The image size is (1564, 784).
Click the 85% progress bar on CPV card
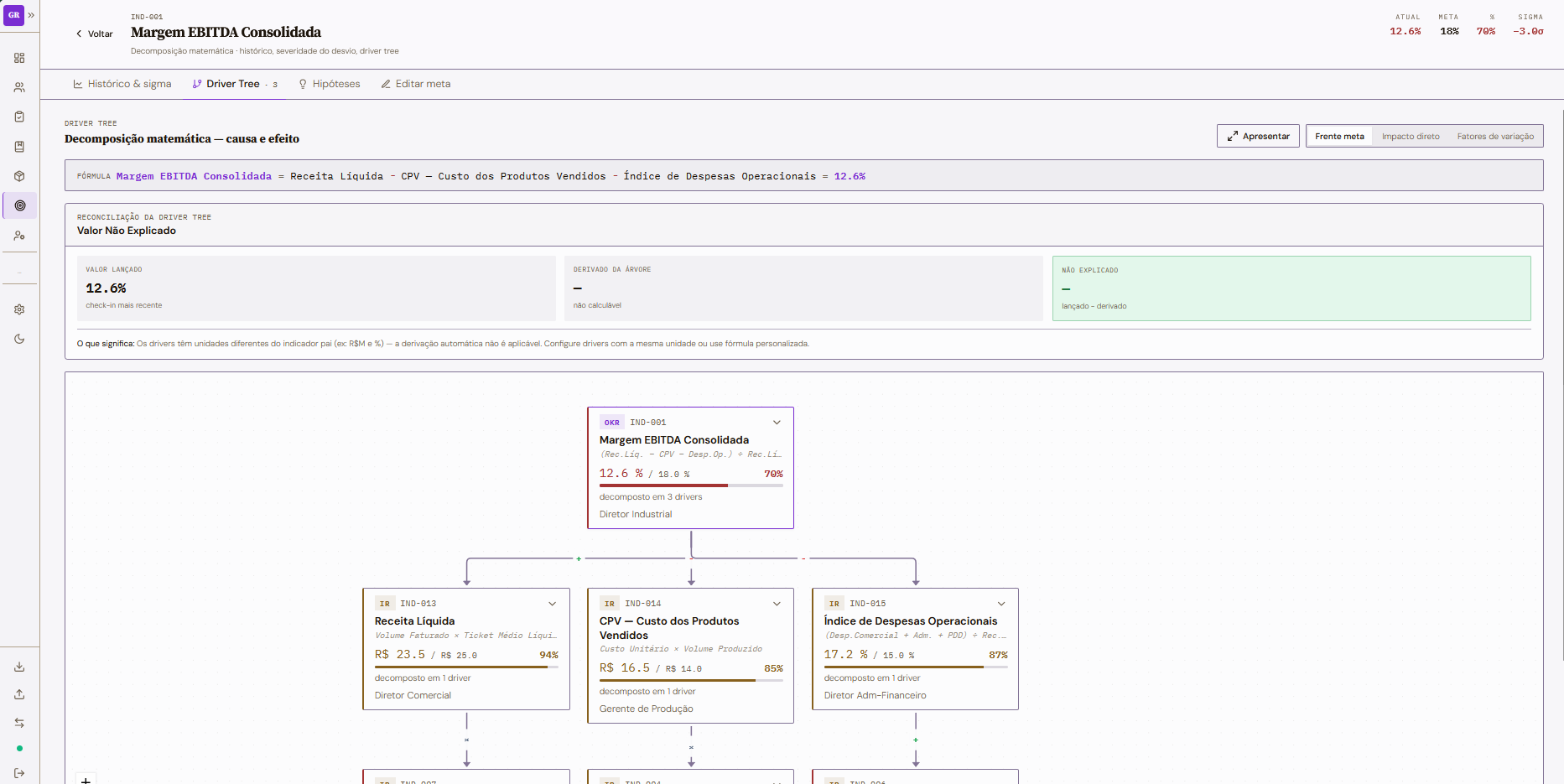pos(691,680)
